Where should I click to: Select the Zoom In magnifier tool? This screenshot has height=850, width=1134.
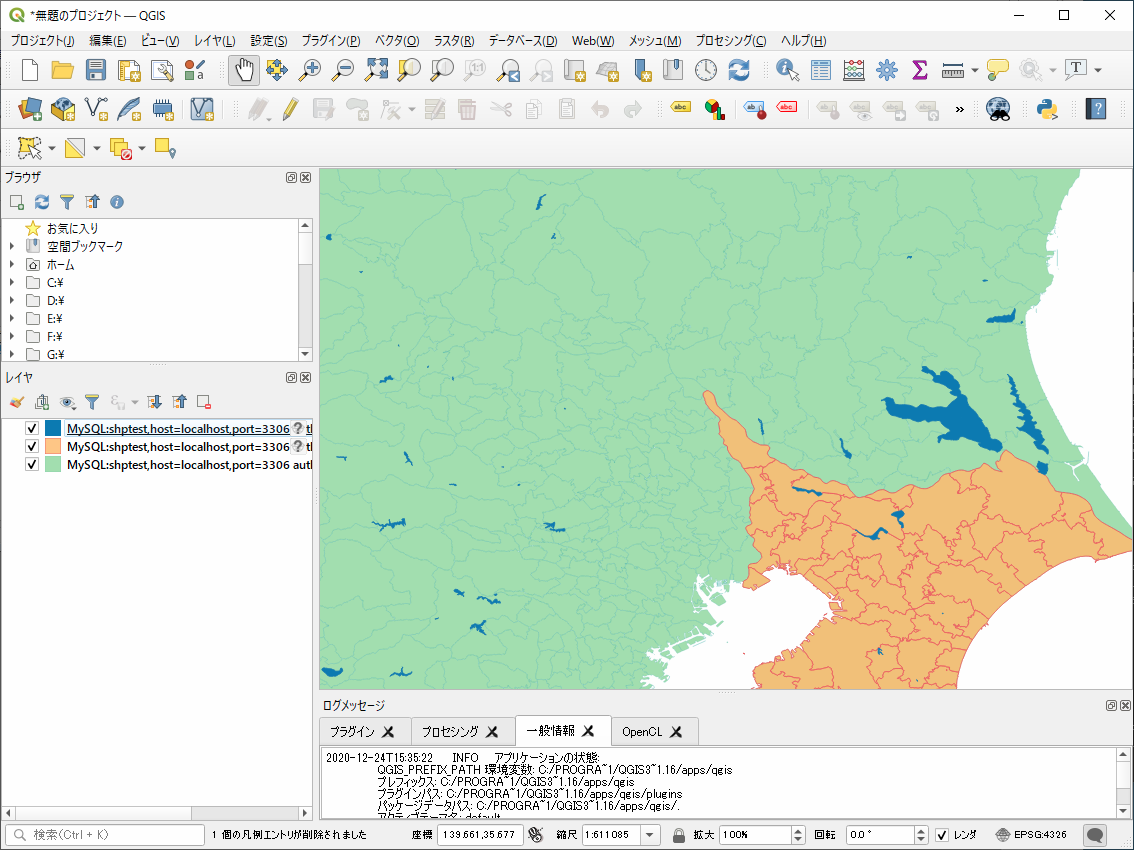click(x=310, y=70)
